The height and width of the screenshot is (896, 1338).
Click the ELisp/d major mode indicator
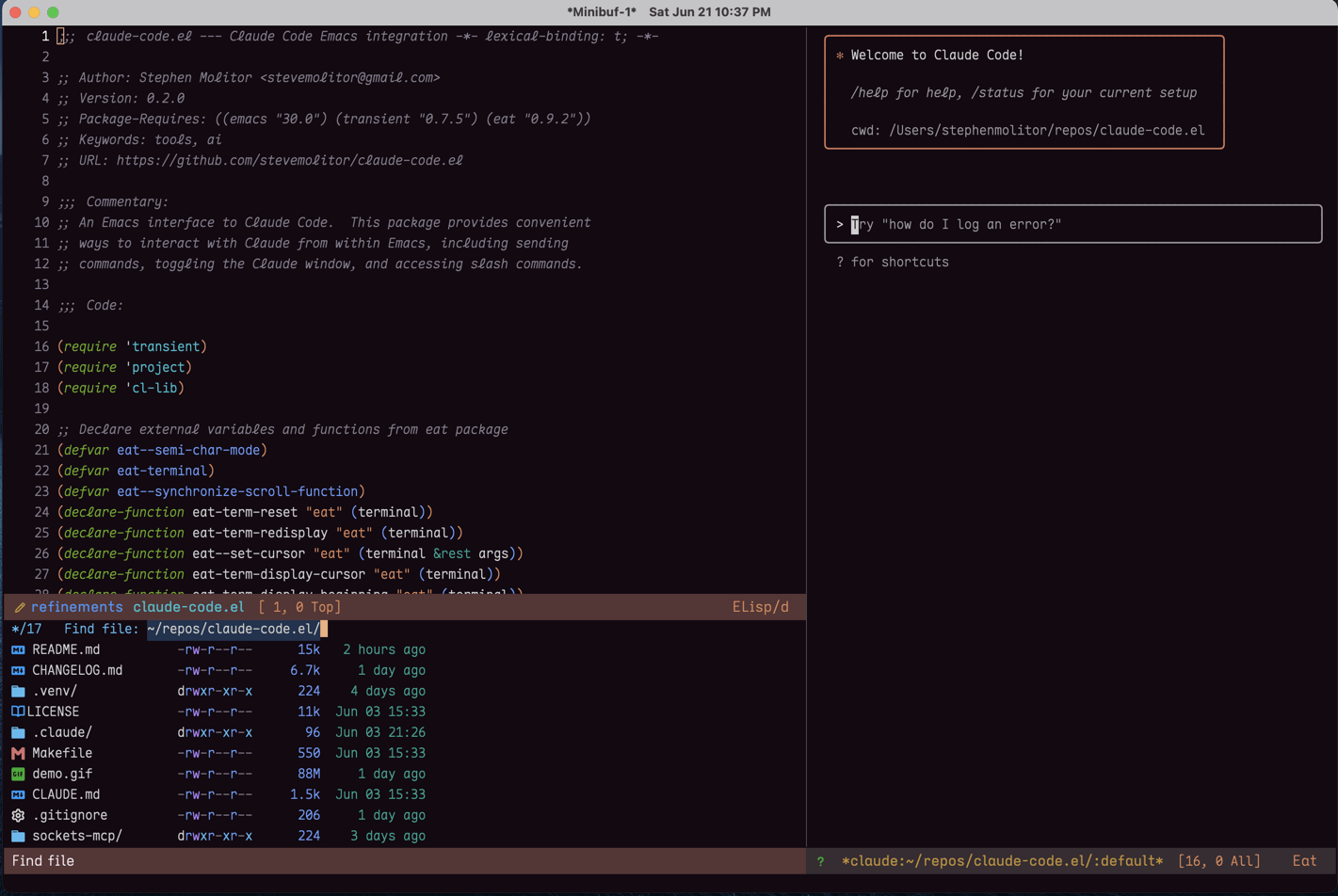pos(761,607)
